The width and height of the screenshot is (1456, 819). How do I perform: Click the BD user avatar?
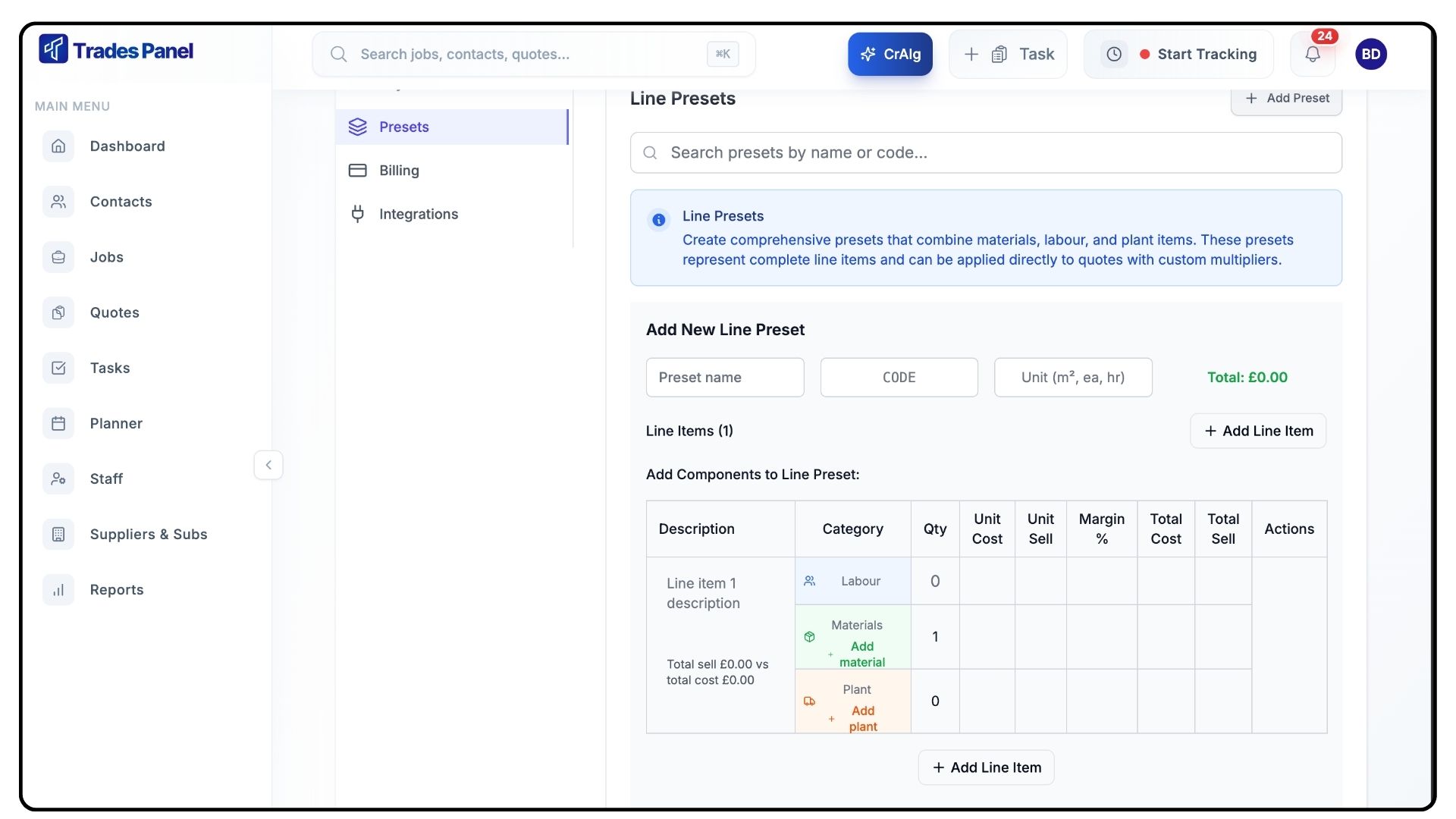(x=1370, y=54)
